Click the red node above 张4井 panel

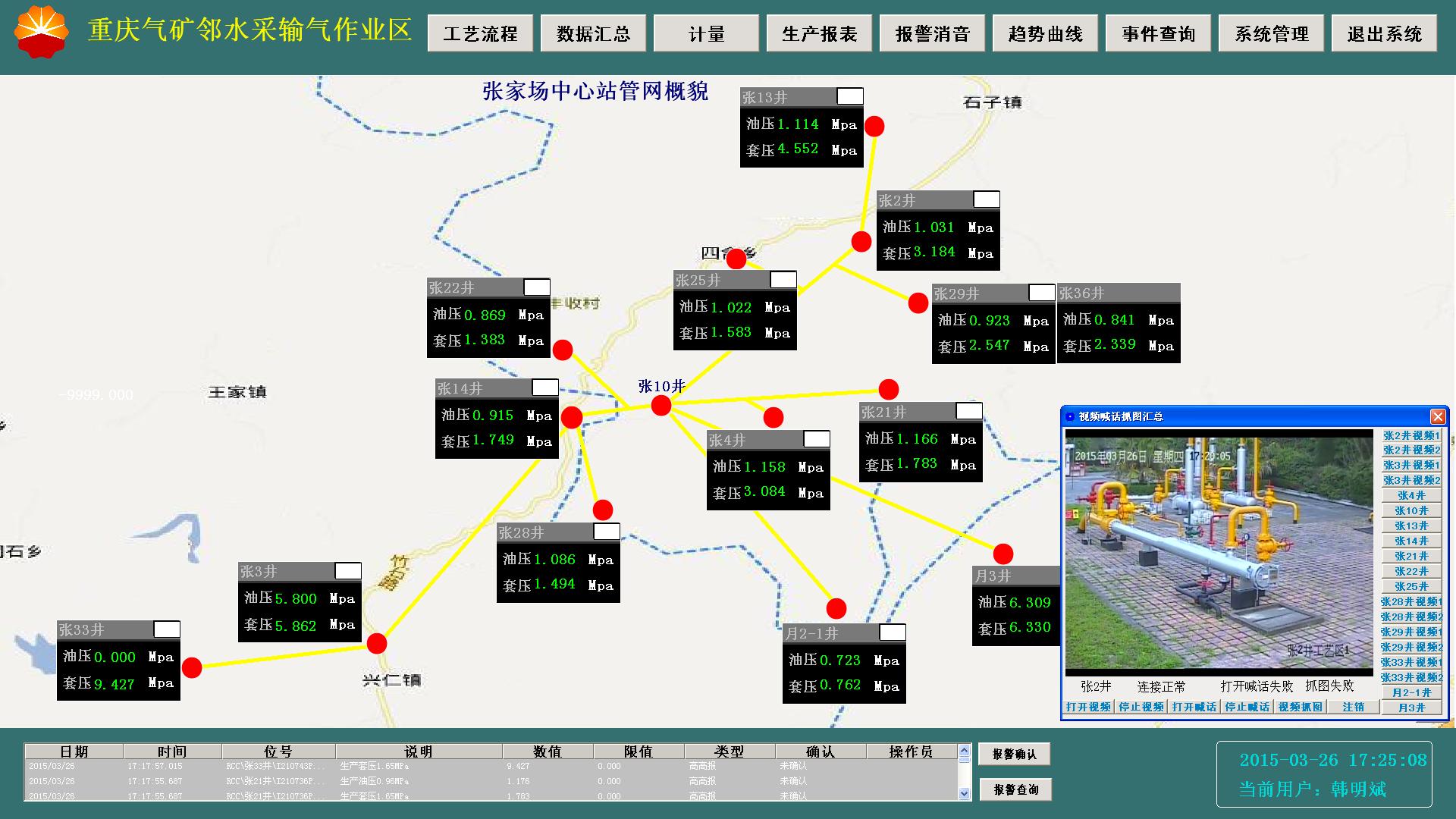coord(773,417)
